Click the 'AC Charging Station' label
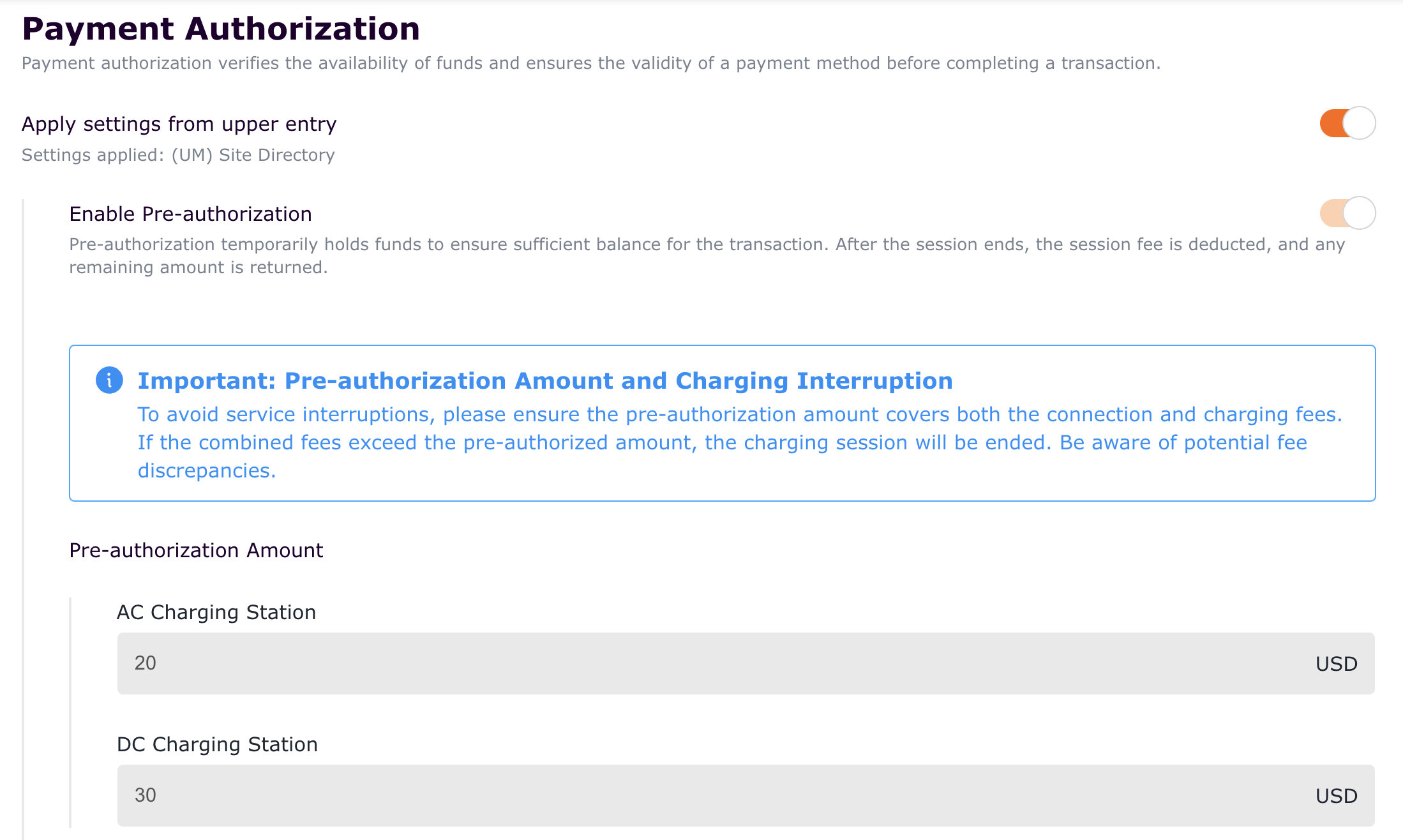This screenshot has height=840, width=1403. [x=216, y=612]
